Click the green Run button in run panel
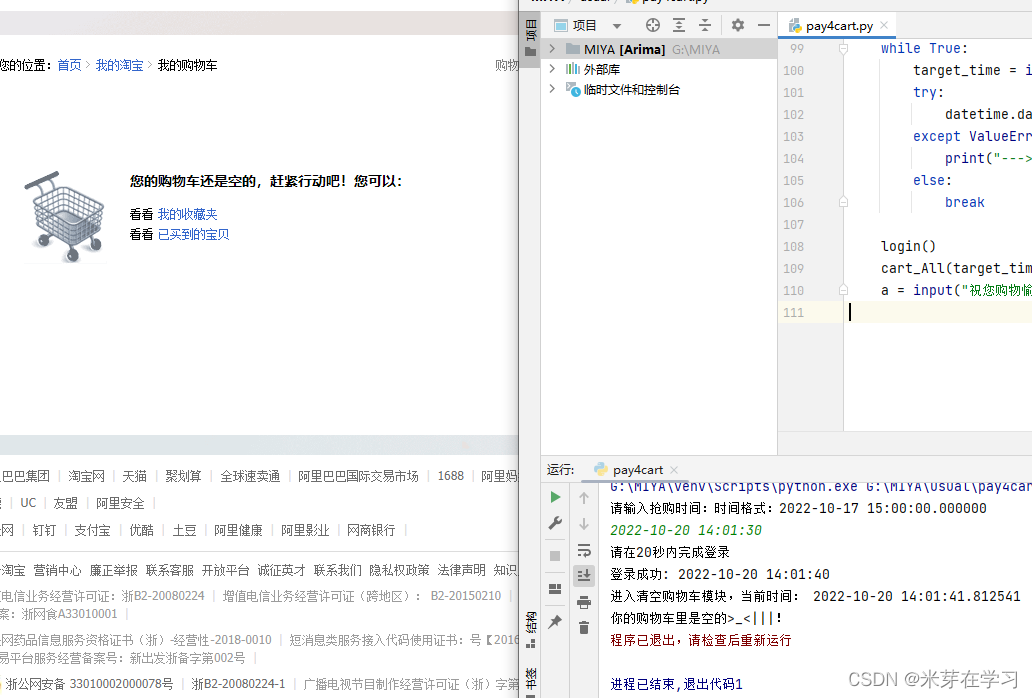Viewport: 1032px width, 698px height. [x=555, y=497]
